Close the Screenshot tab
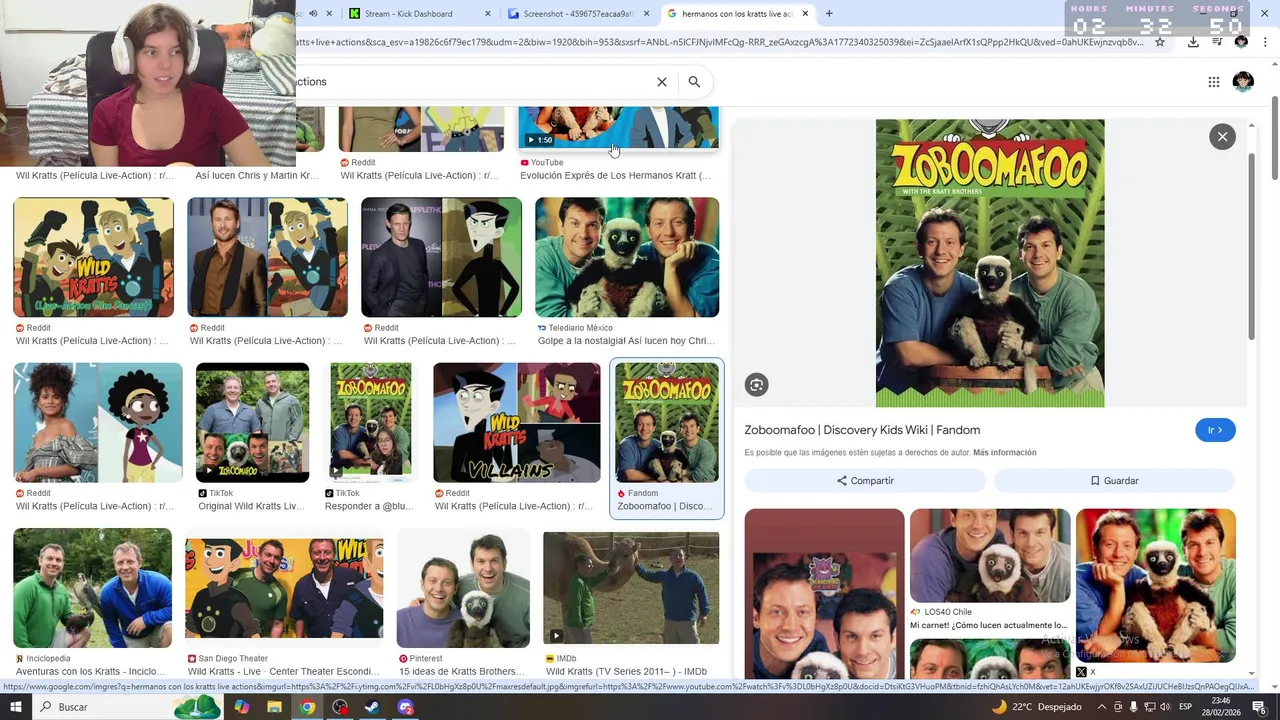Screen dimensions: 1280x720 click(x=646, y=14)
